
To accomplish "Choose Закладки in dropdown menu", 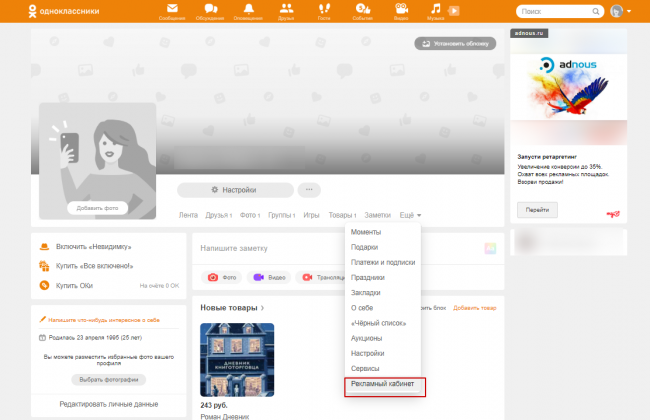I will [x=366, y=293].
